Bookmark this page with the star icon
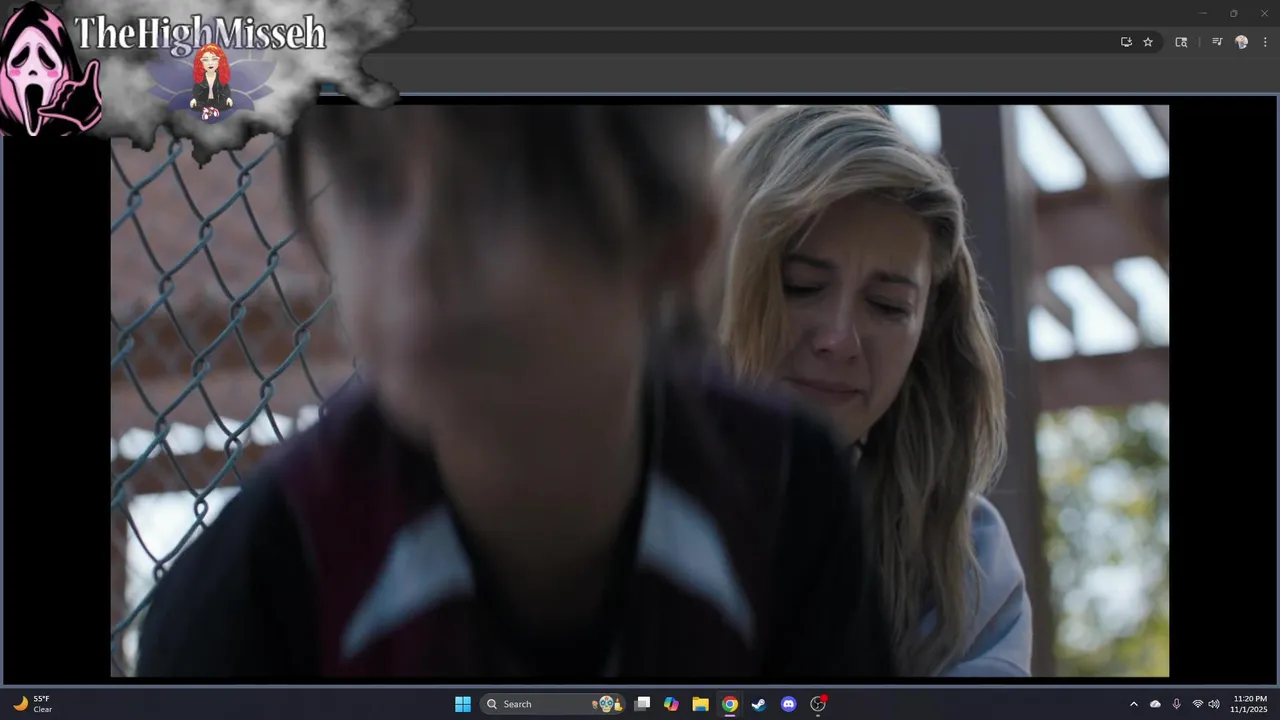Viewport: 1280px width, 720px height. click(x=1148, y=42)
